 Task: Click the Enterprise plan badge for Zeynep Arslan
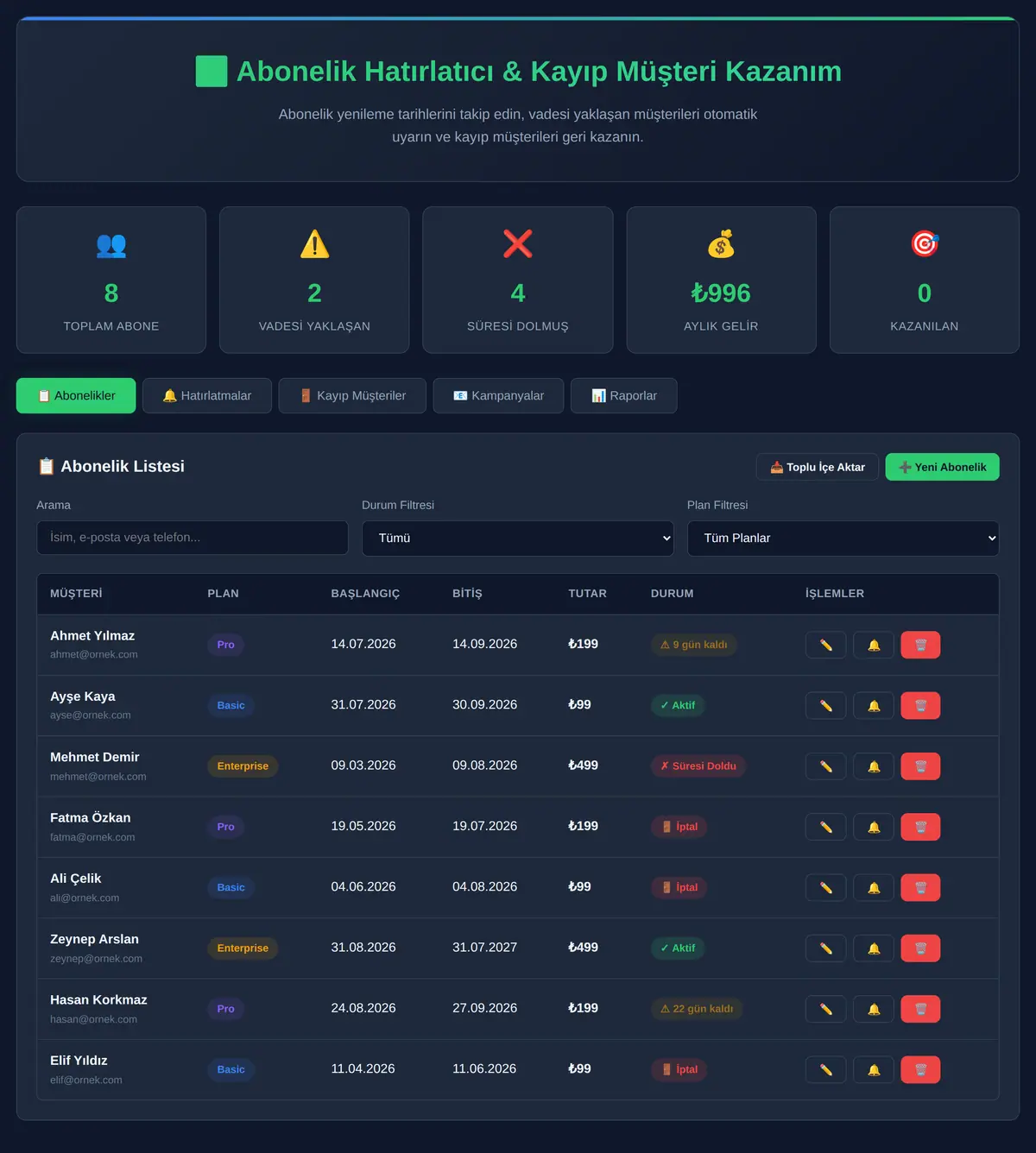tap(243, 948)
